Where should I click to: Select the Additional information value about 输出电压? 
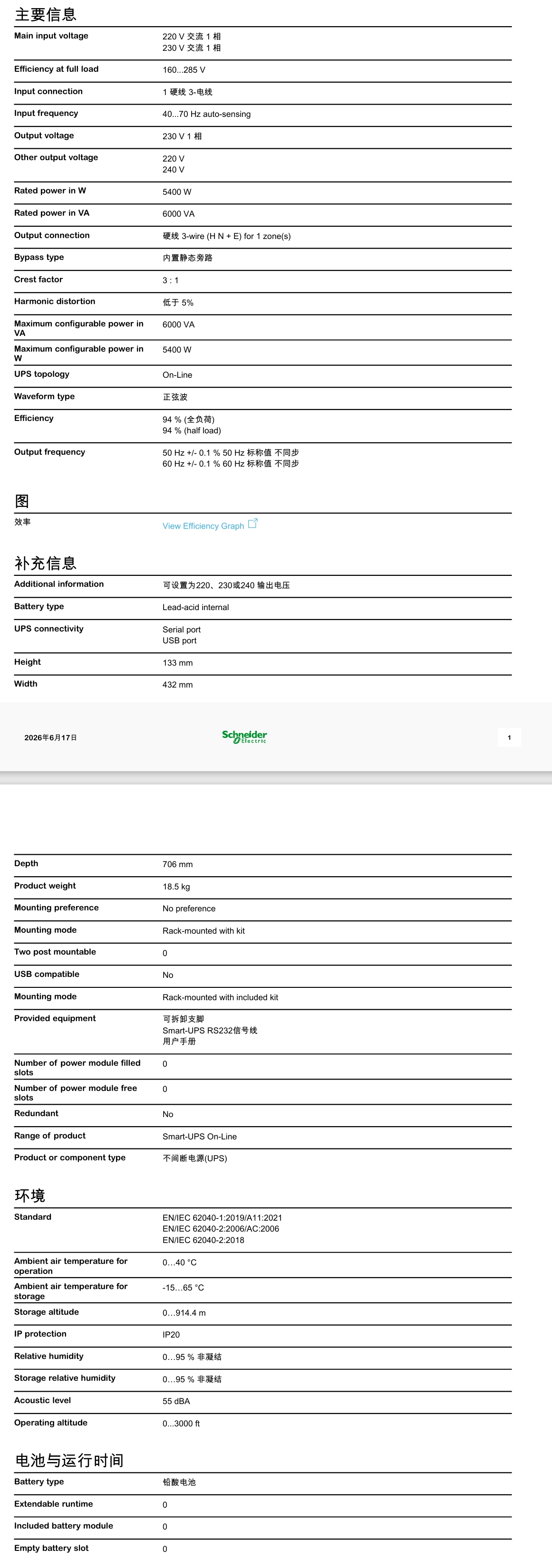[226, 585]
